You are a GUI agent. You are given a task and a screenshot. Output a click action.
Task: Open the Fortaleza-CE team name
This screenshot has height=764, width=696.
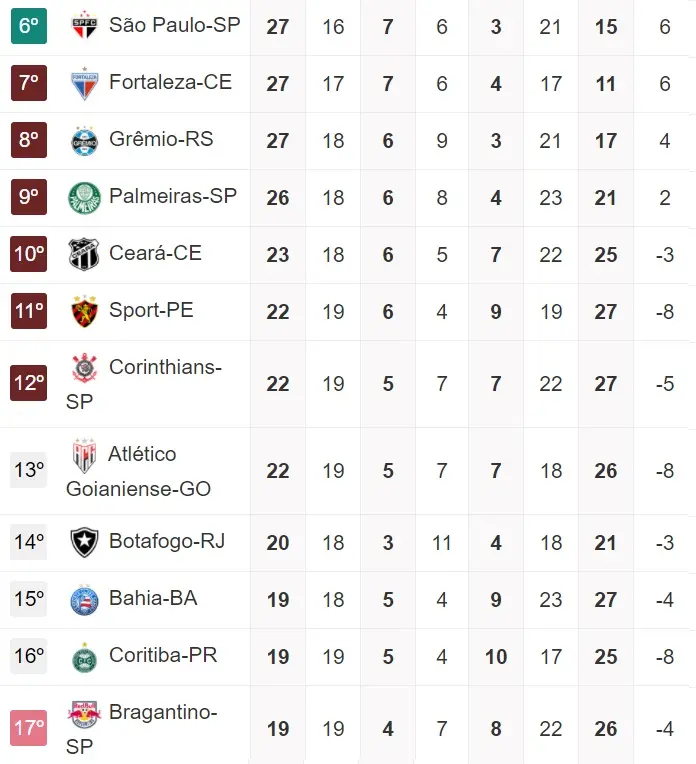[x=170, y=83]
